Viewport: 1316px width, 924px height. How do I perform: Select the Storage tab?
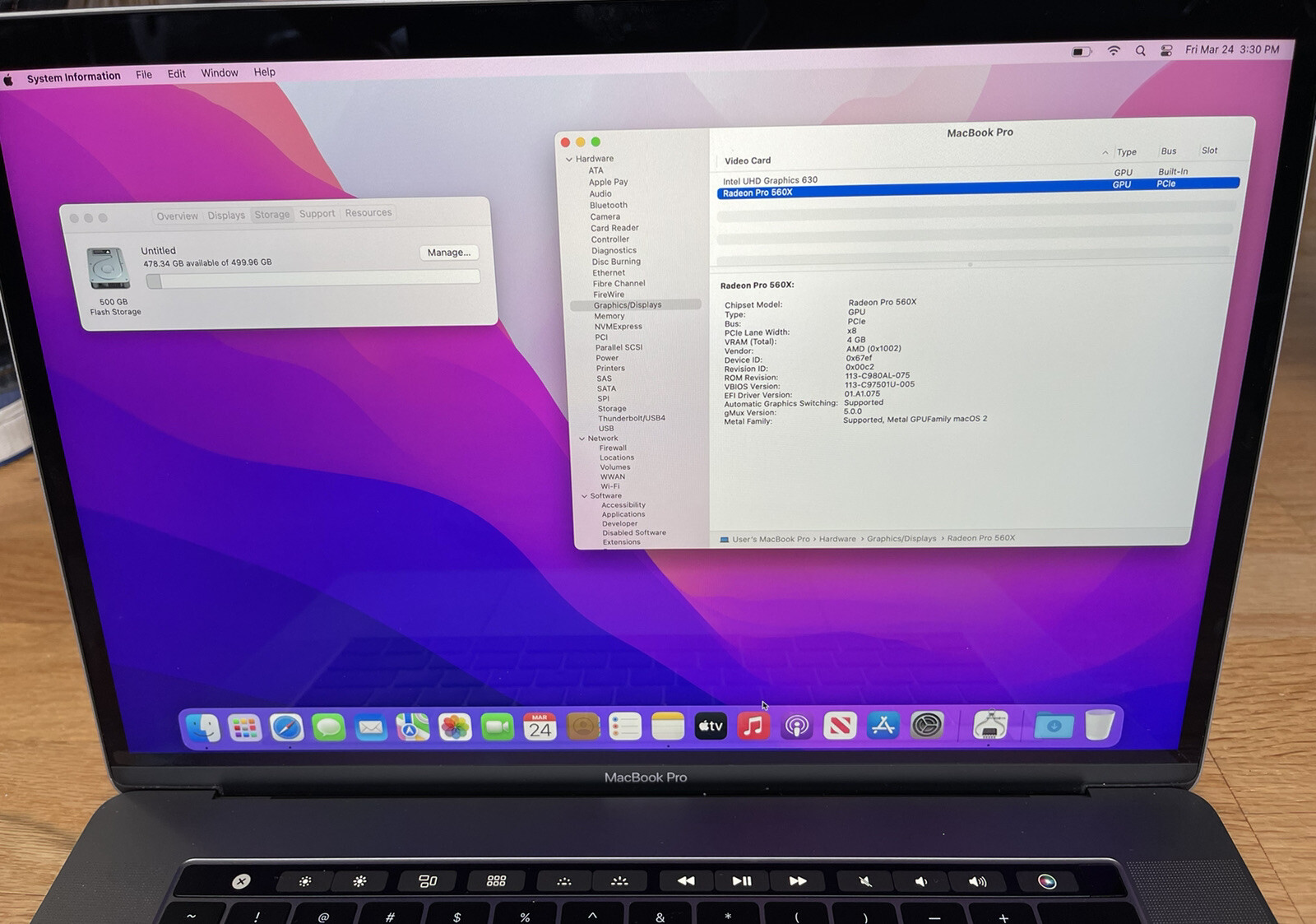click(x=272, y=215)
